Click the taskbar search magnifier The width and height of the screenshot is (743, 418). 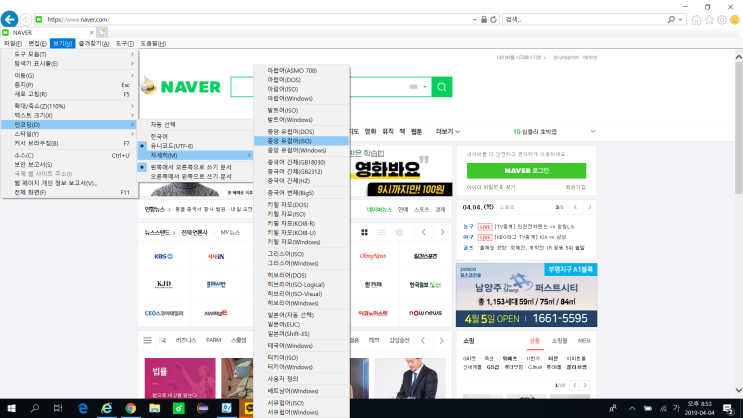(x=35, y=408)
